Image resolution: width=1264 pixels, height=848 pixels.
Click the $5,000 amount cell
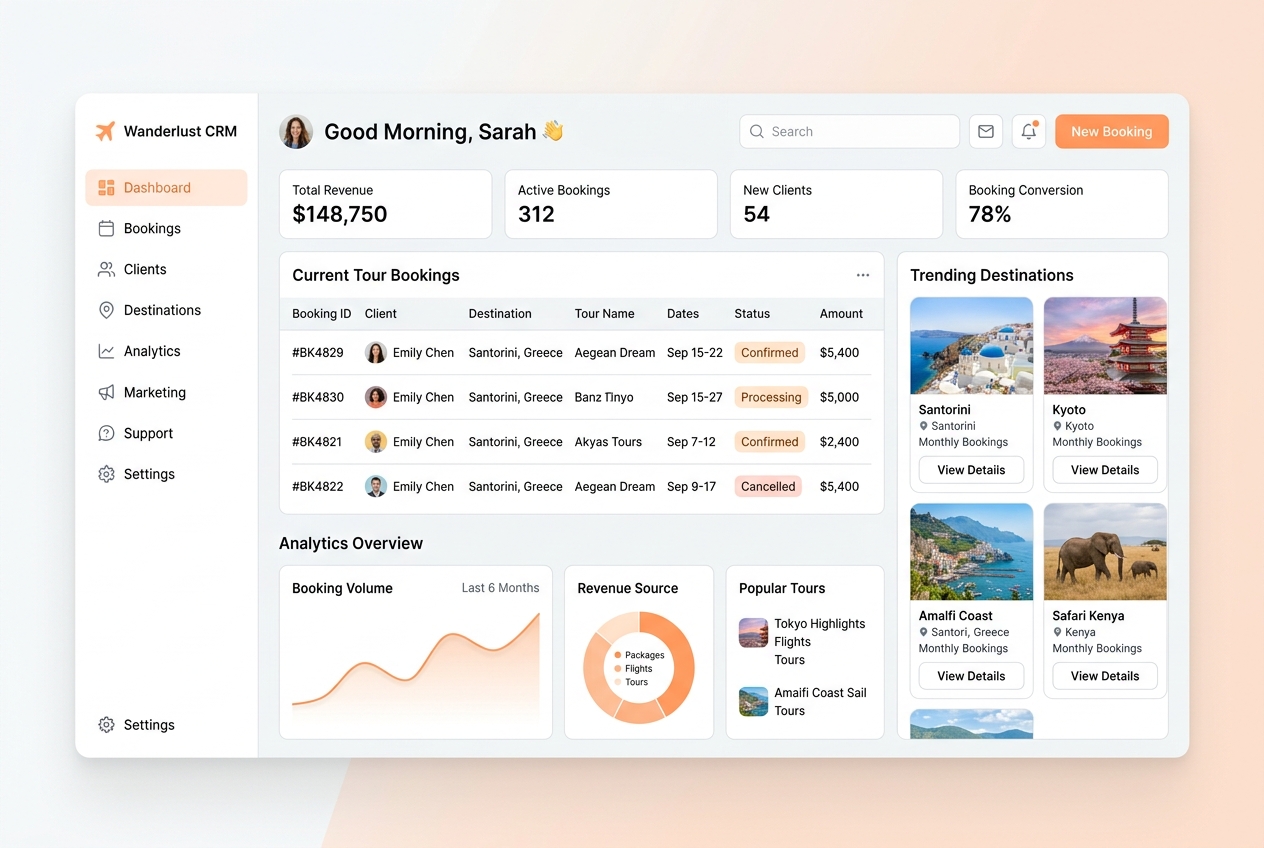[839, 398]
